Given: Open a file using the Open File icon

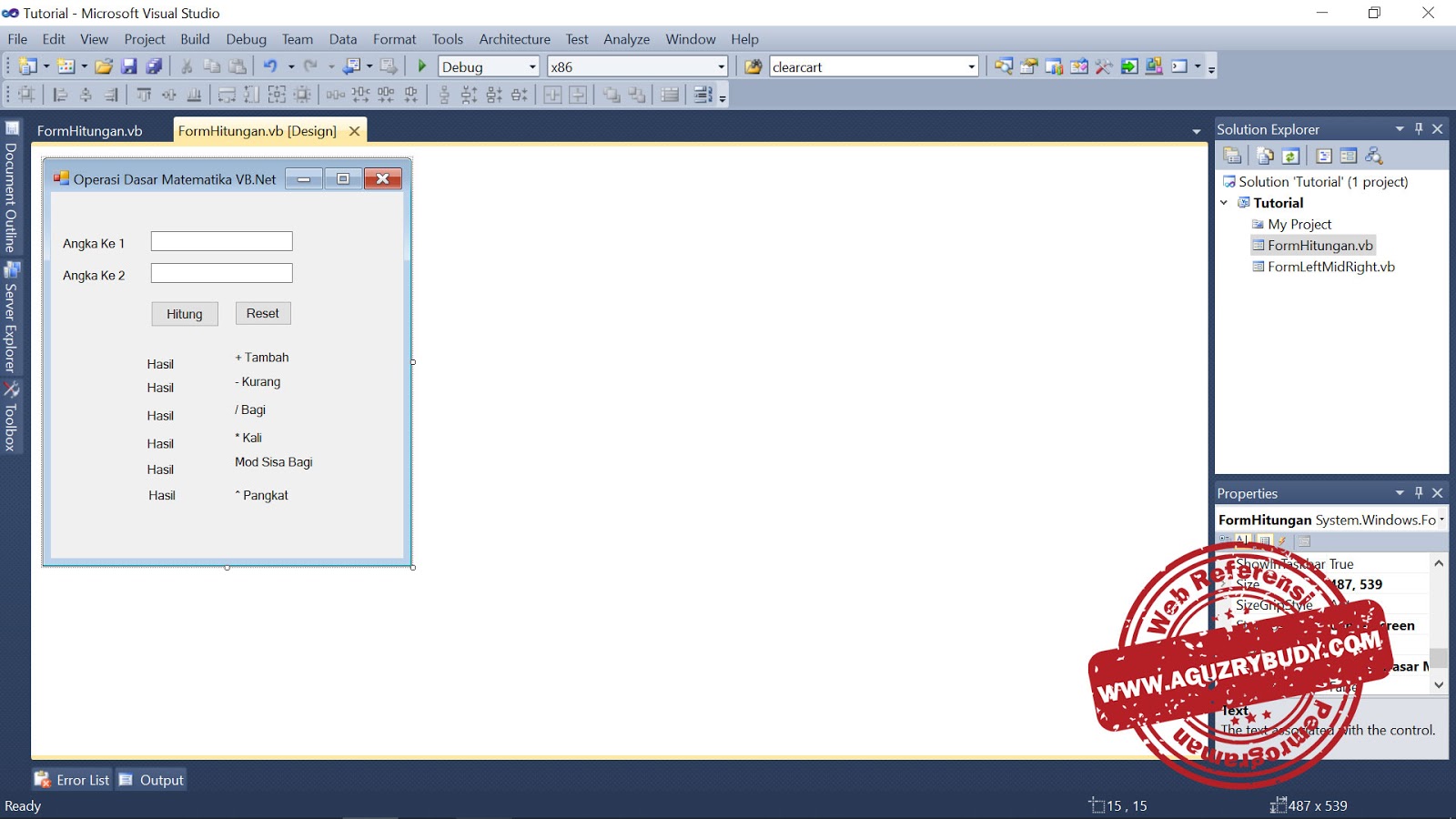Looking at the screenshot, I should [x=104, y=66].
